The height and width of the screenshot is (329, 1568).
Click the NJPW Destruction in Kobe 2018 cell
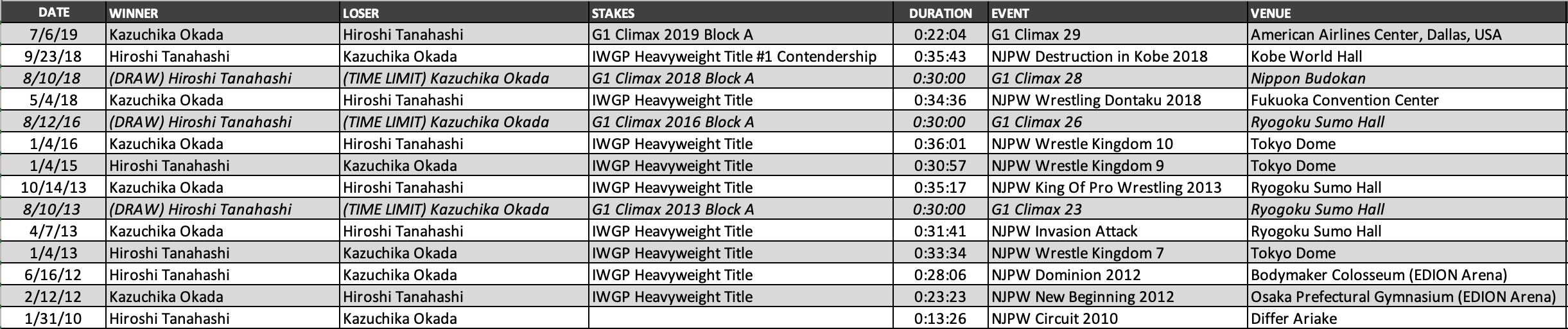(x=1118, y=57)
